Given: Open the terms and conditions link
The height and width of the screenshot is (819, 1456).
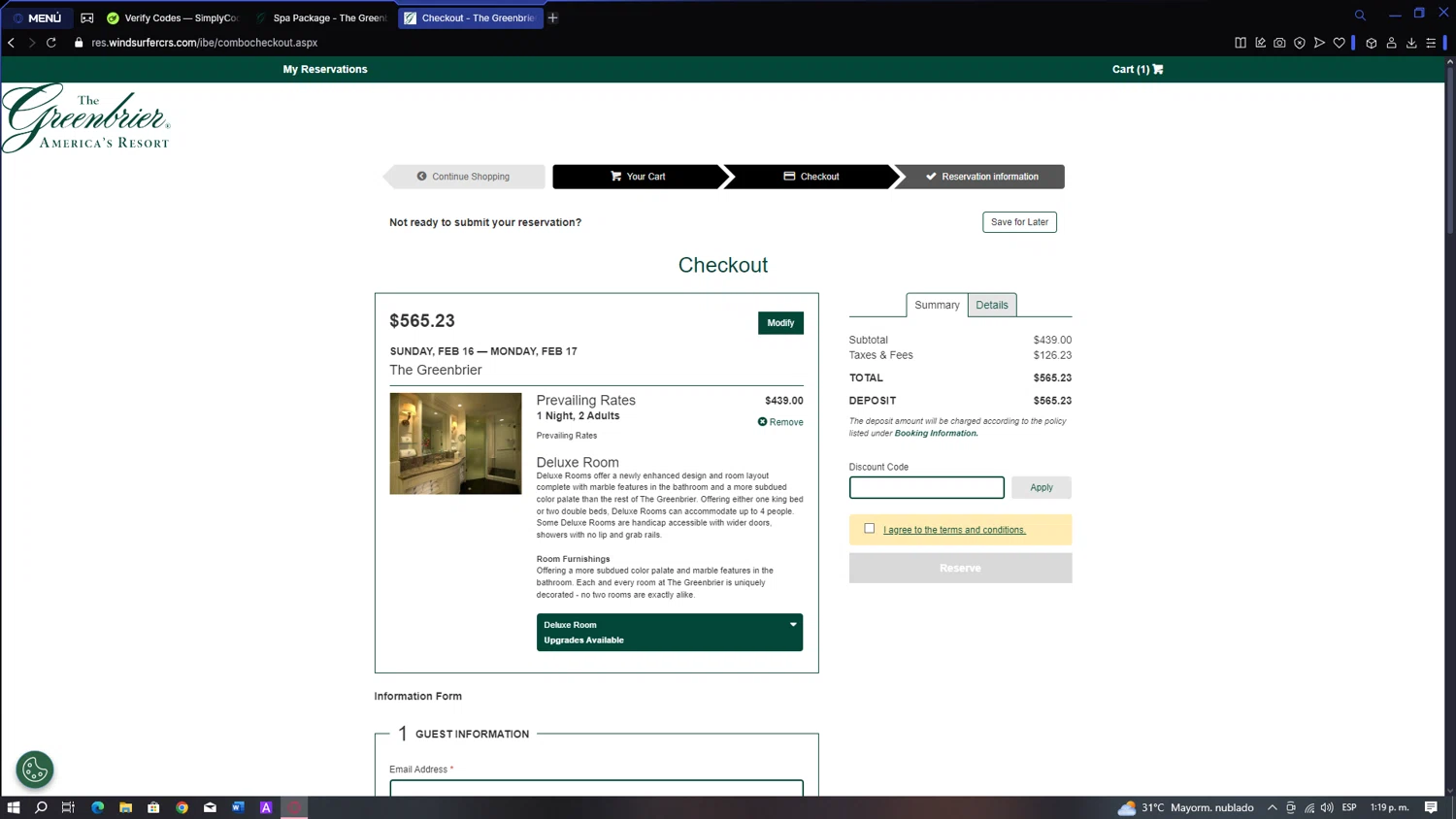Looking at the screenshot, I should (x=954, y=530).
